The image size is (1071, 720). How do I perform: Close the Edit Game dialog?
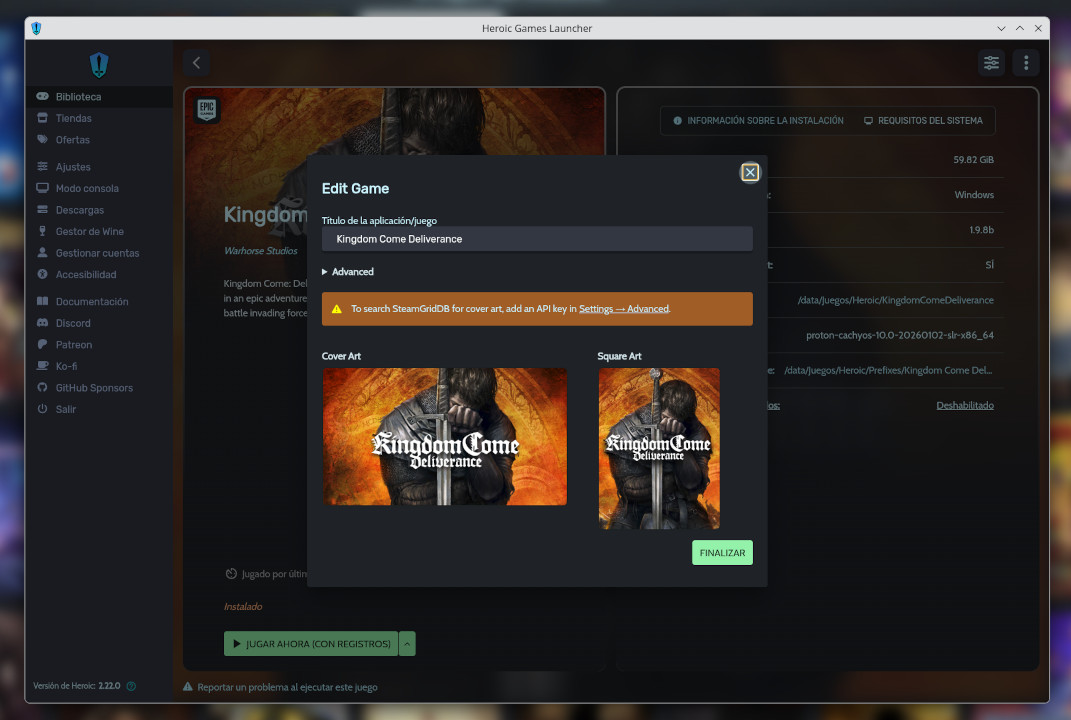tap(749, 172)
